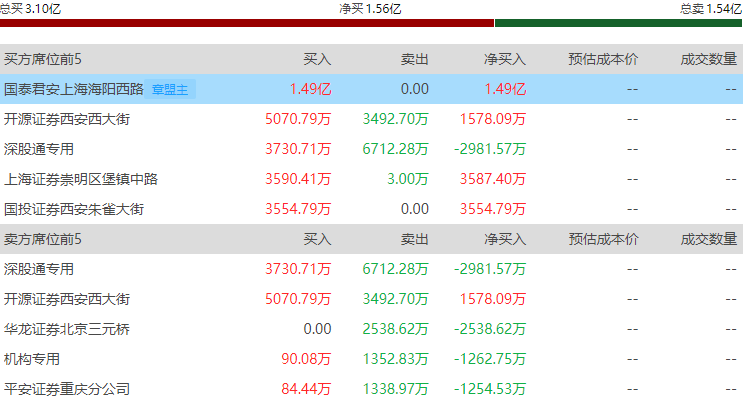Click the 卖方席位前5 section header
The image size is (743, 399).
pos(43,239)
